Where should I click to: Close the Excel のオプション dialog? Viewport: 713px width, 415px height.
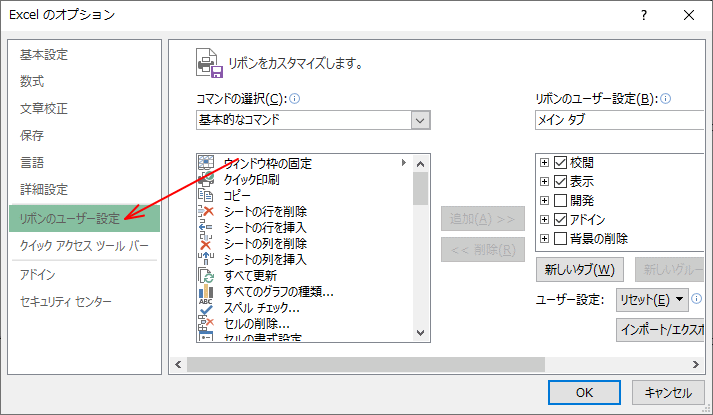(689, 15)
